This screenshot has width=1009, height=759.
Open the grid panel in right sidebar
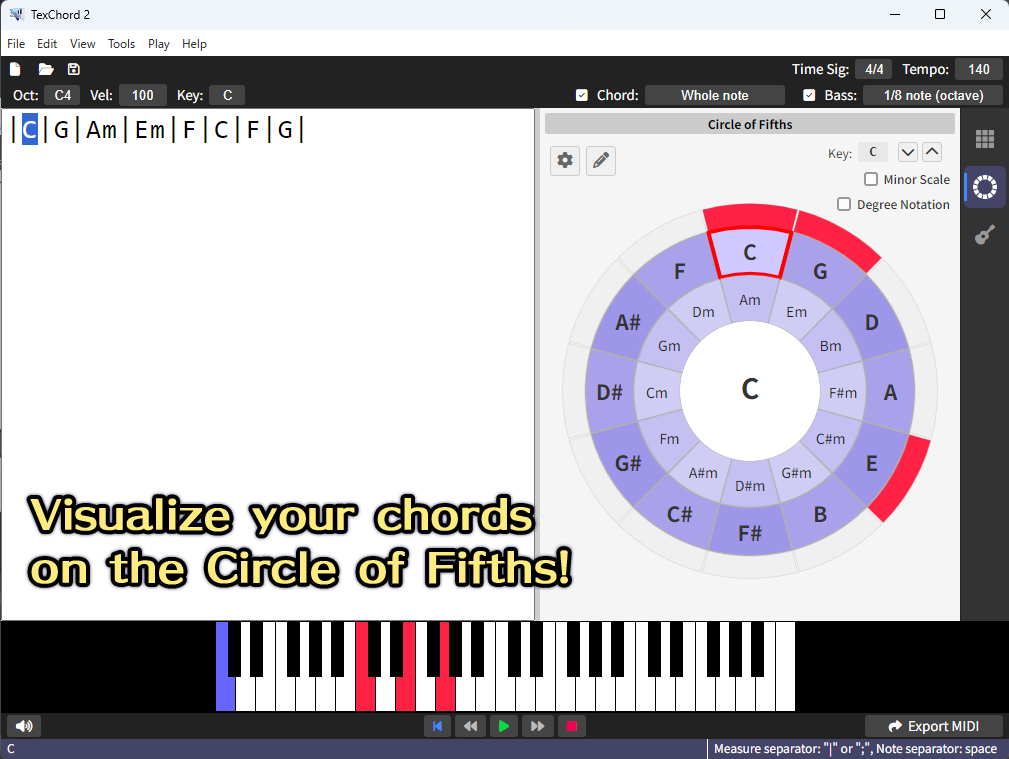click(985, 138)
